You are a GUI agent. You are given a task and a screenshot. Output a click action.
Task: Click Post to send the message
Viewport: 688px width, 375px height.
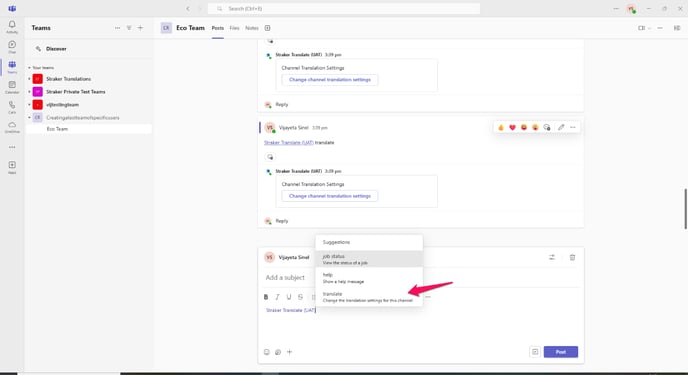pos(561,352)
